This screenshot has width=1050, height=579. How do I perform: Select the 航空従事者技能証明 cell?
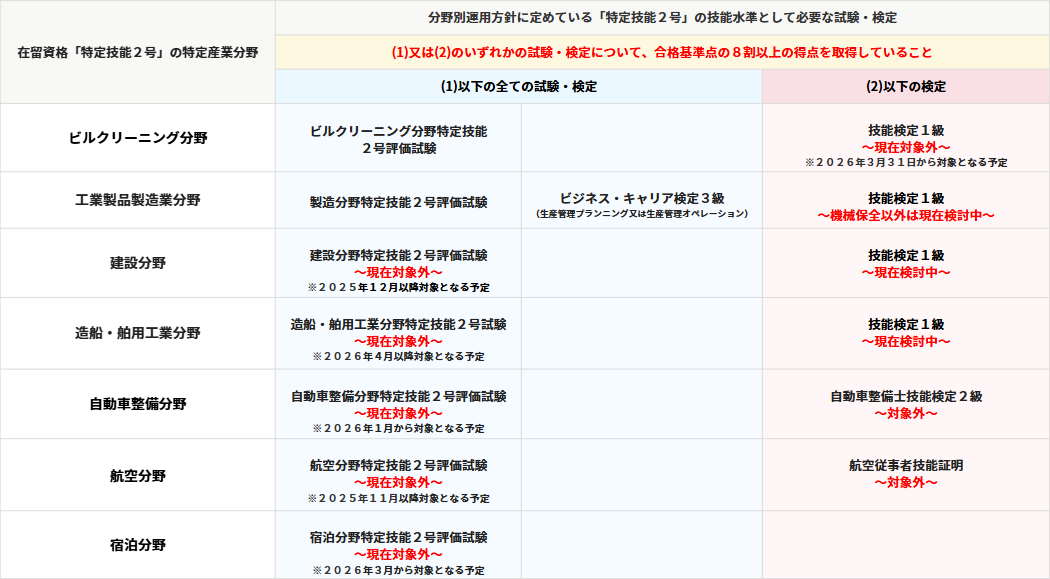(x=906, y=465)
